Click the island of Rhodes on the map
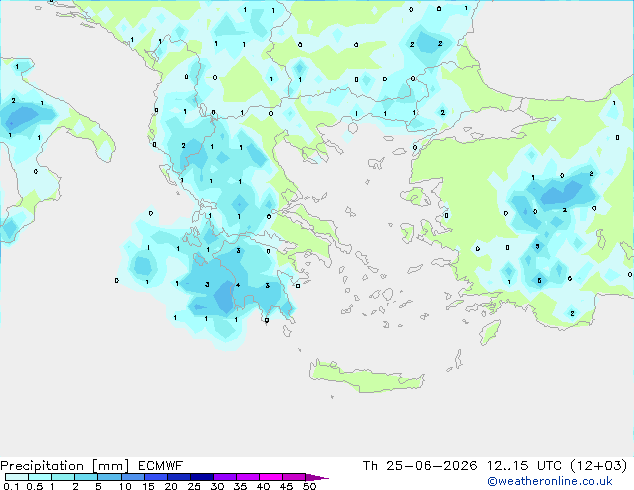 [x=490, y=332]
